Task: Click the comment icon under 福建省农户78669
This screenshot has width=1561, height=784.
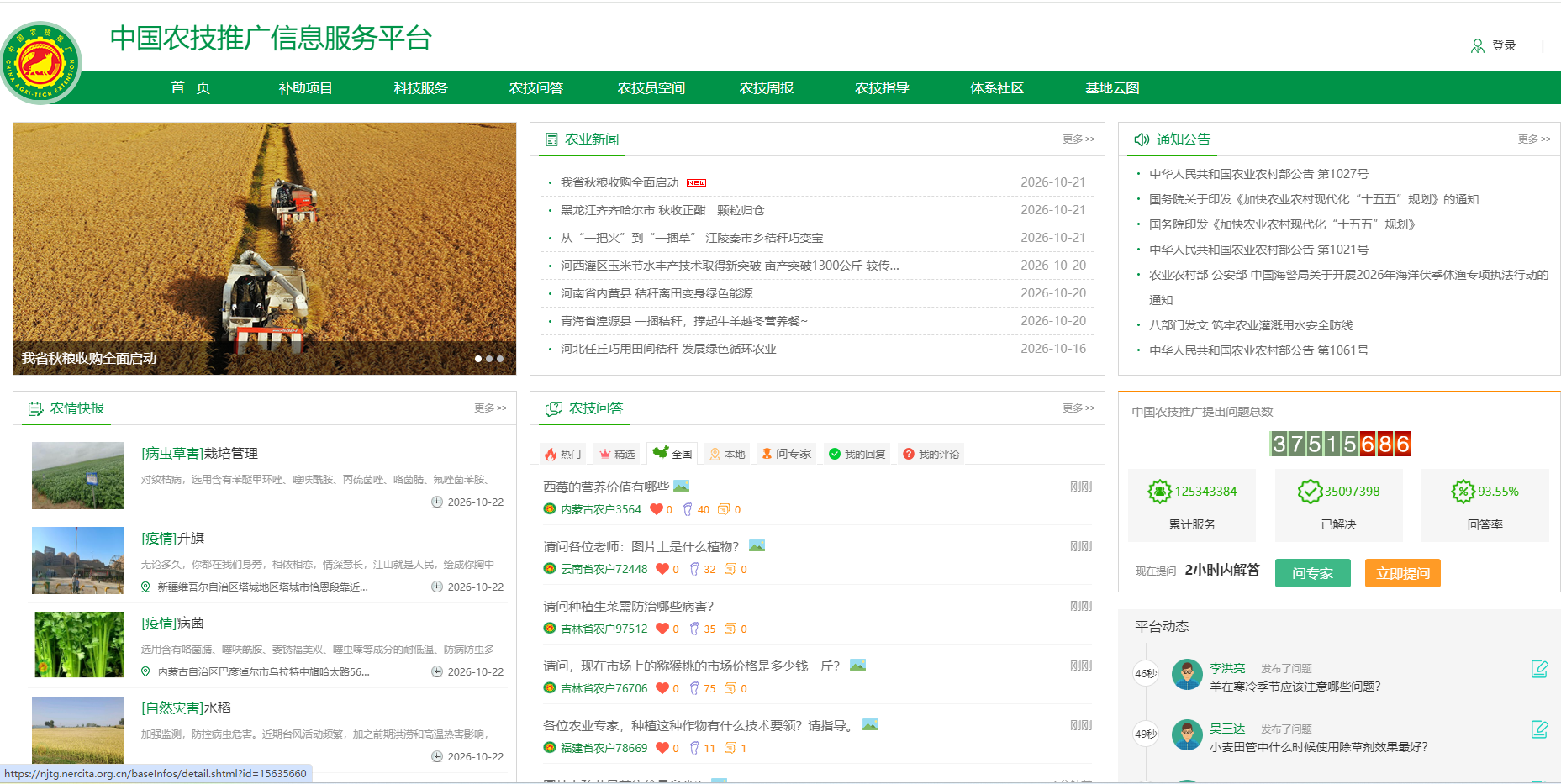Action: point(730,748)
